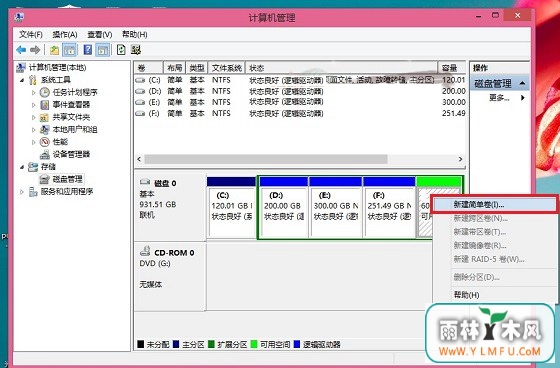
Task: Expand the 性能 node
Action: 34,142
